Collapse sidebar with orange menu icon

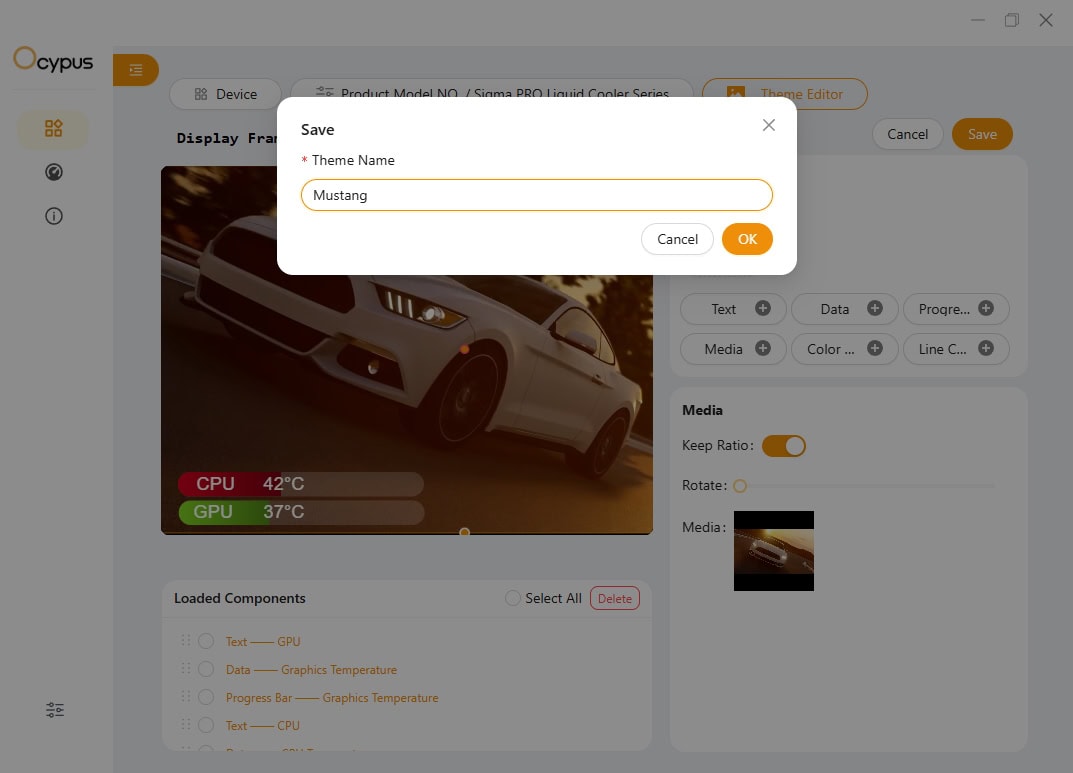136,70
